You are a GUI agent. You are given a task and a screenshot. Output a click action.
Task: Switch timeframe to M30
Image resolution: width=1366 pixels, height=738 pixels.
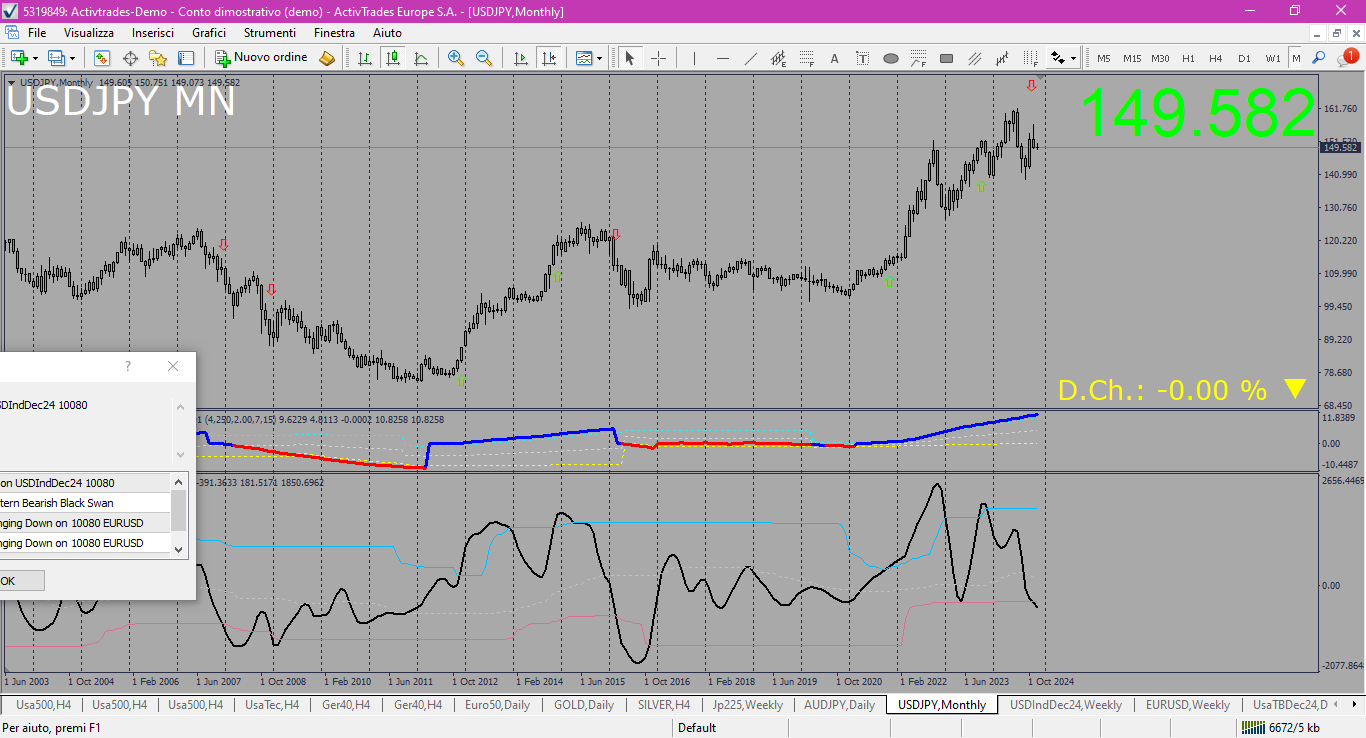click(1160, 58)
